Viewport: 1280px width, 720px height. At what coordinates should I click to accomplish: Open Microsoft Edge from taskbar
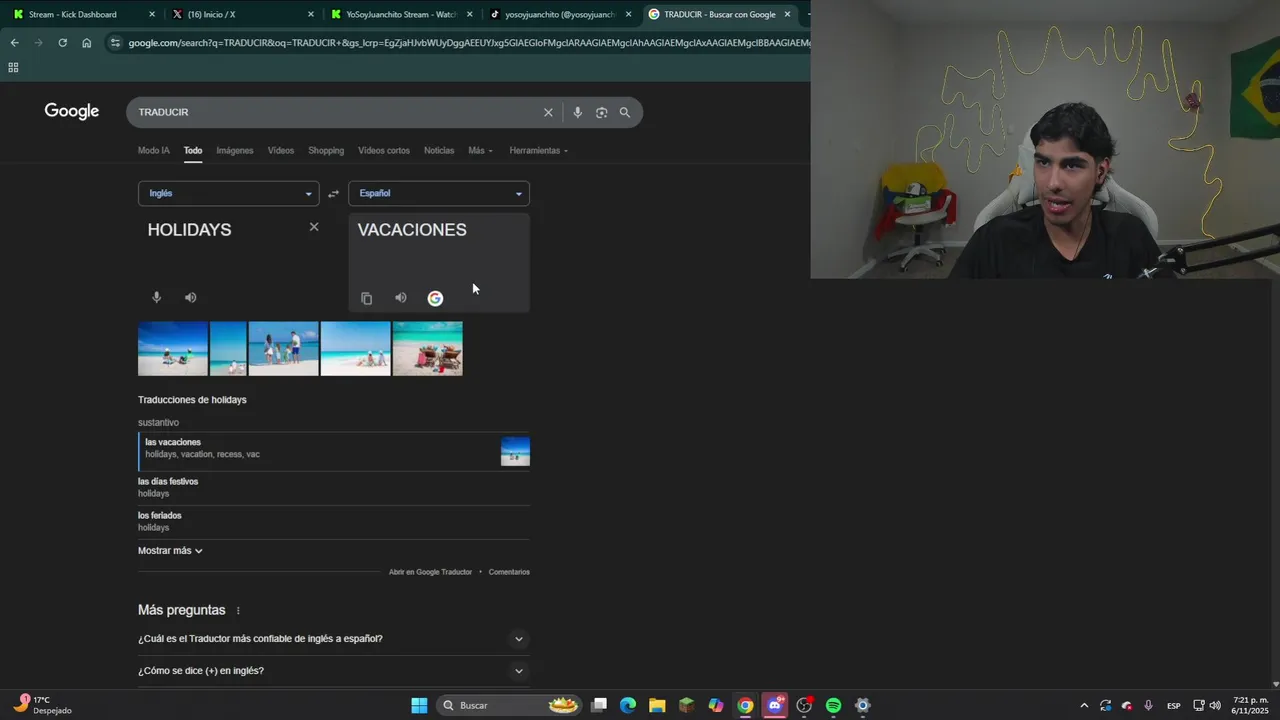point(628,705)
